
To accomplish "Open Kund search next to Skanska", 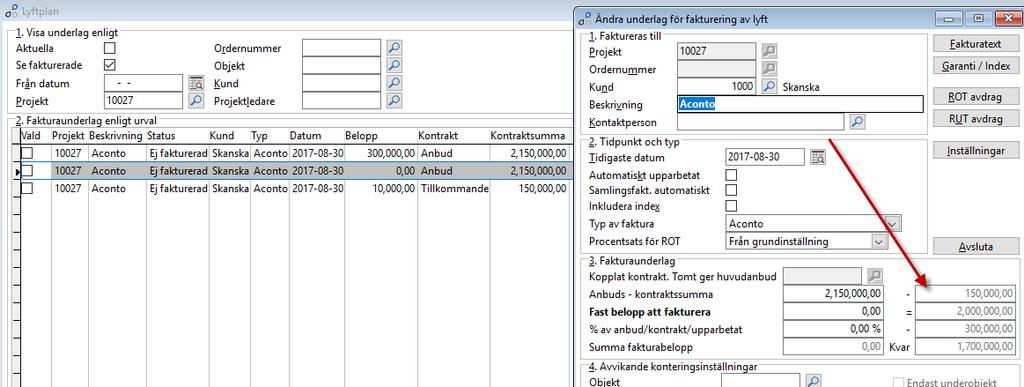I will 770,86.
